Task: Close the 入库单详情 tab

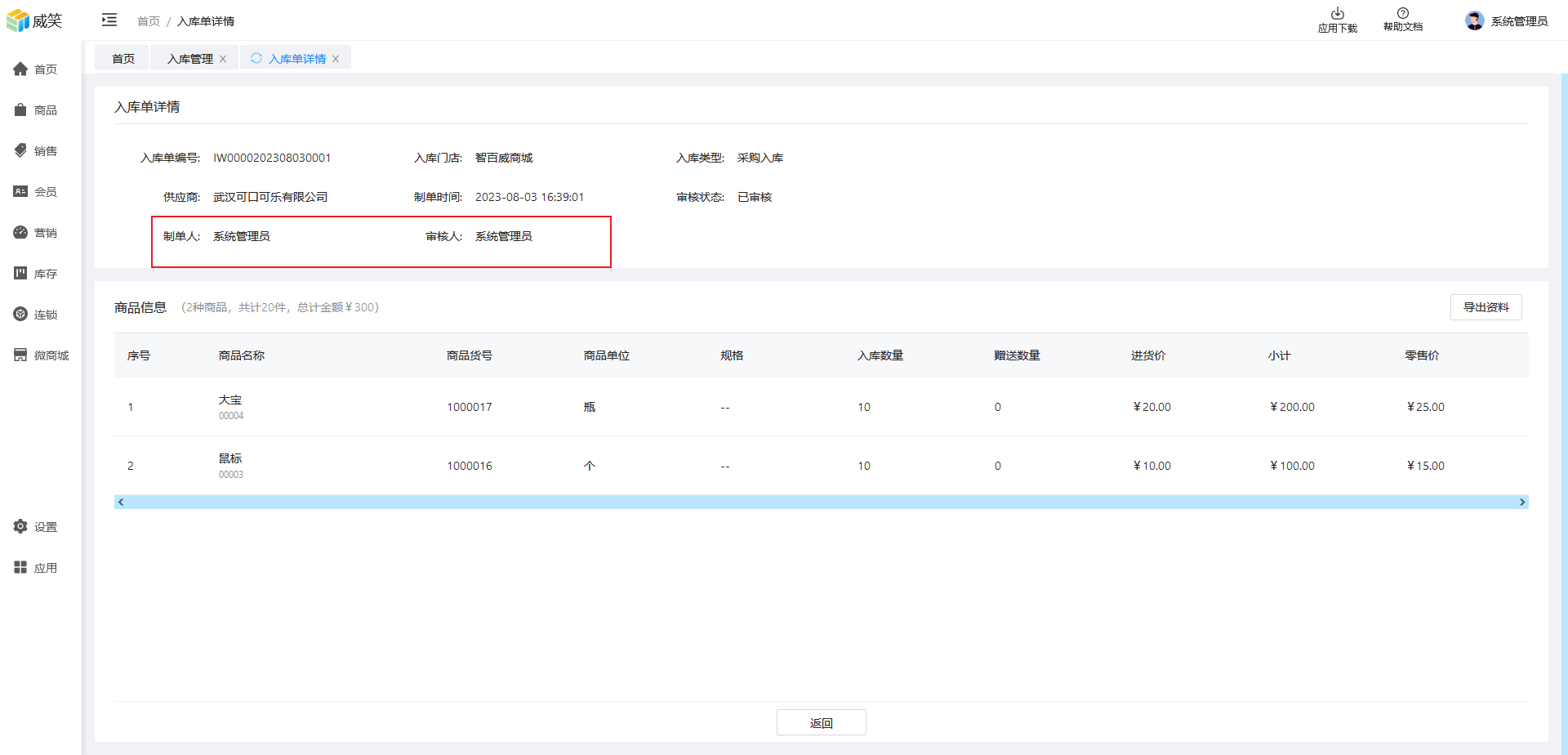Action: [x=336, y=59]
